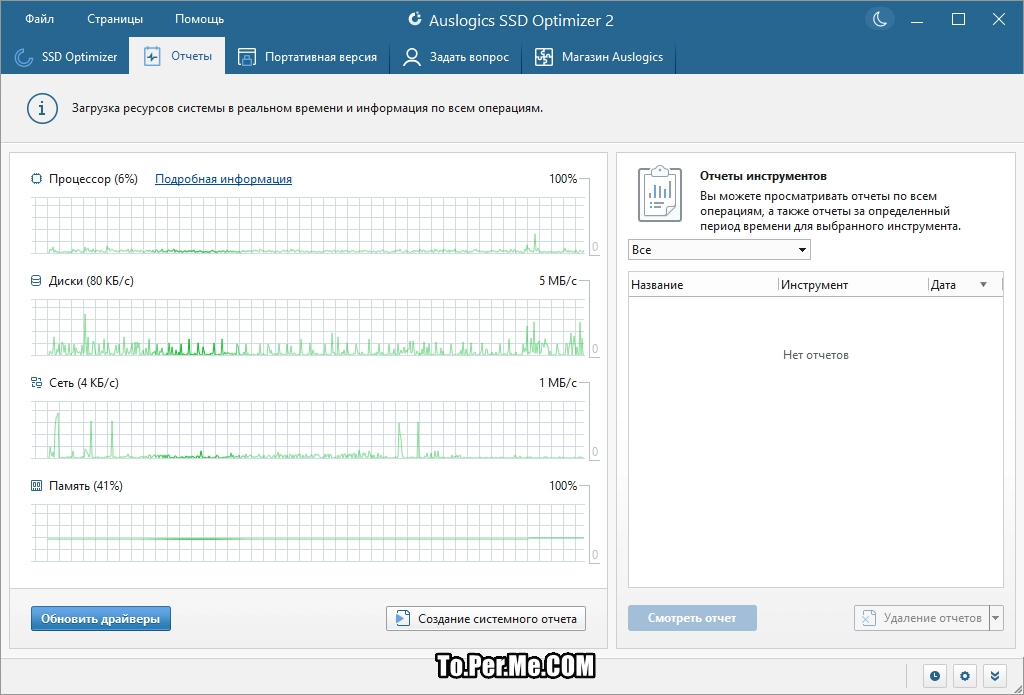Click the Auslogics SSD Optimizer 2 logo
Viewport: 1024px width, 695px height.
pyautogui.click(x=415, y=19)
